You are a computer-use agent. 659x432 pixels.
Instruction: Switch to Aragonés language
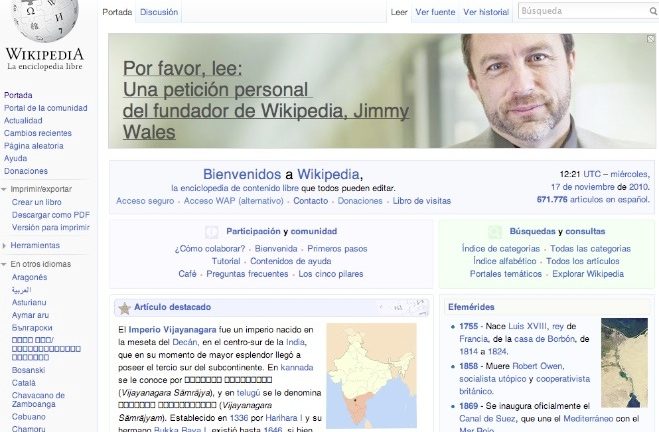[x=29, y=277]
